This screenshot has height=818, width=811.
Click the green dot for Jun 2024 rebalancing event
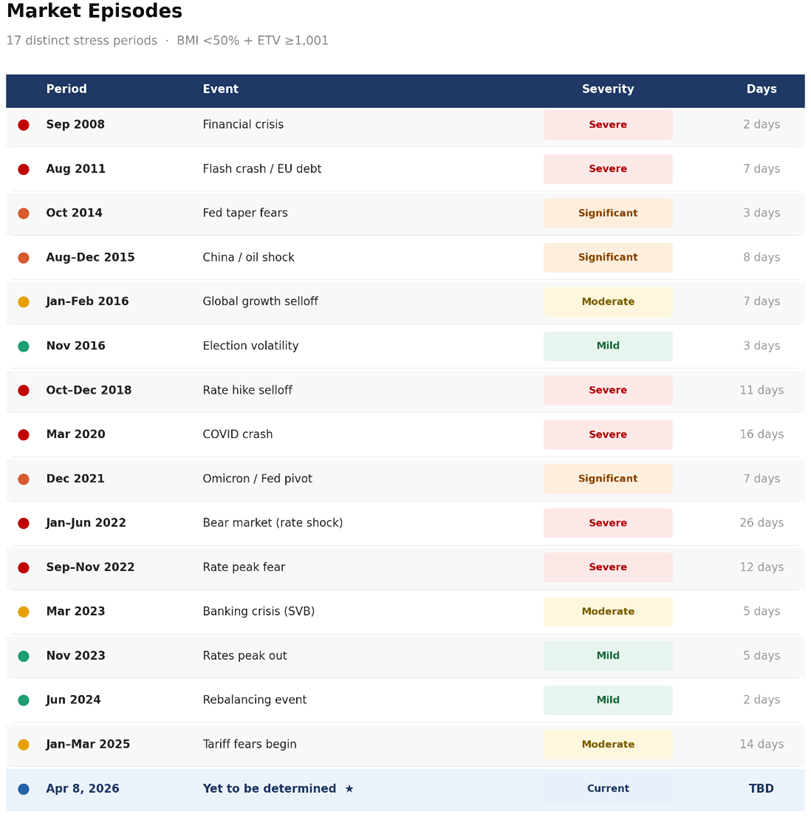click(23, 699)
